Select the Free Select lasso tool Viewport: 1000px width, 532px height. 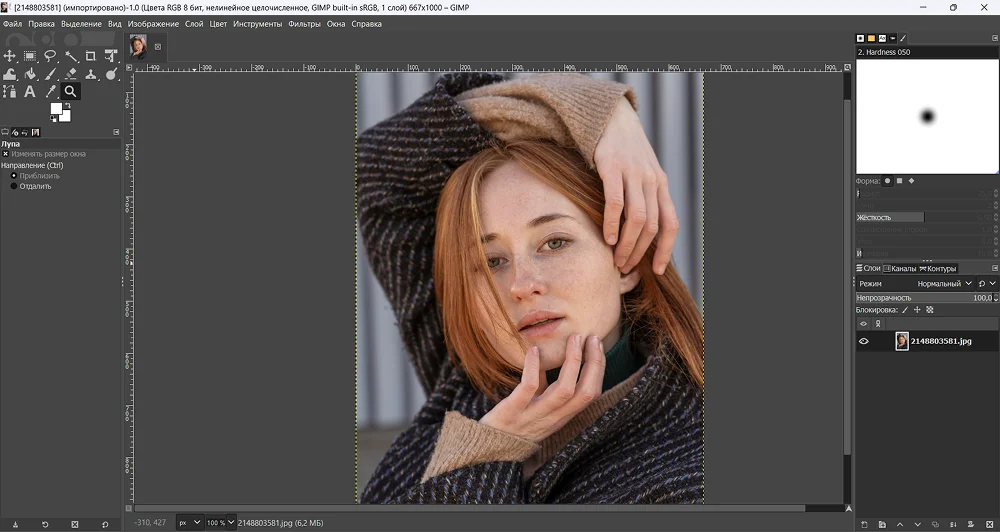click(50, 57)
